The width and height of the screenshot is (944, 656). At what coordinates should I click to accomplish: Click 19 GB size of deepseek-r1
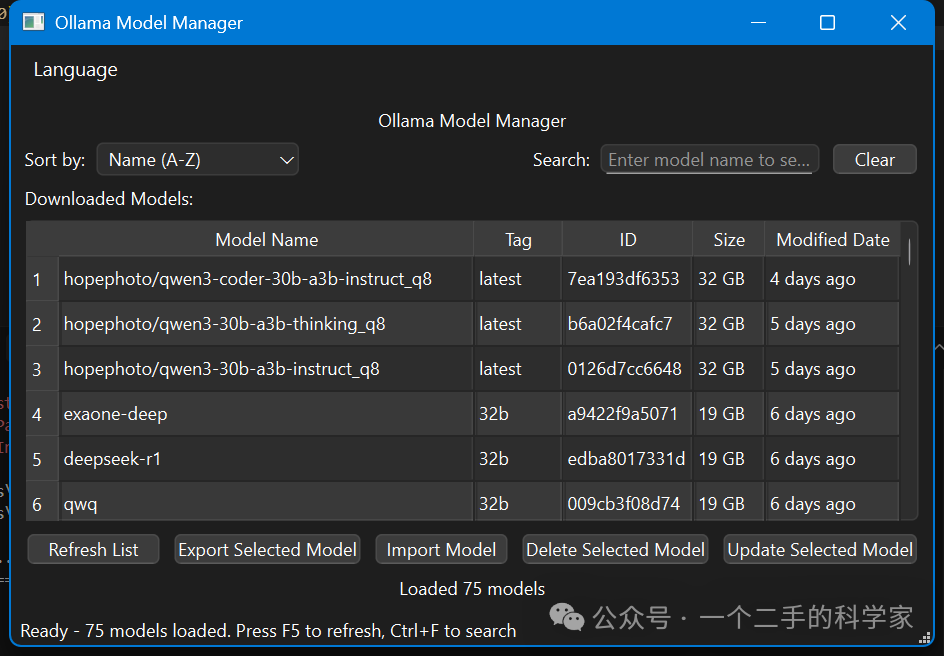728,459
